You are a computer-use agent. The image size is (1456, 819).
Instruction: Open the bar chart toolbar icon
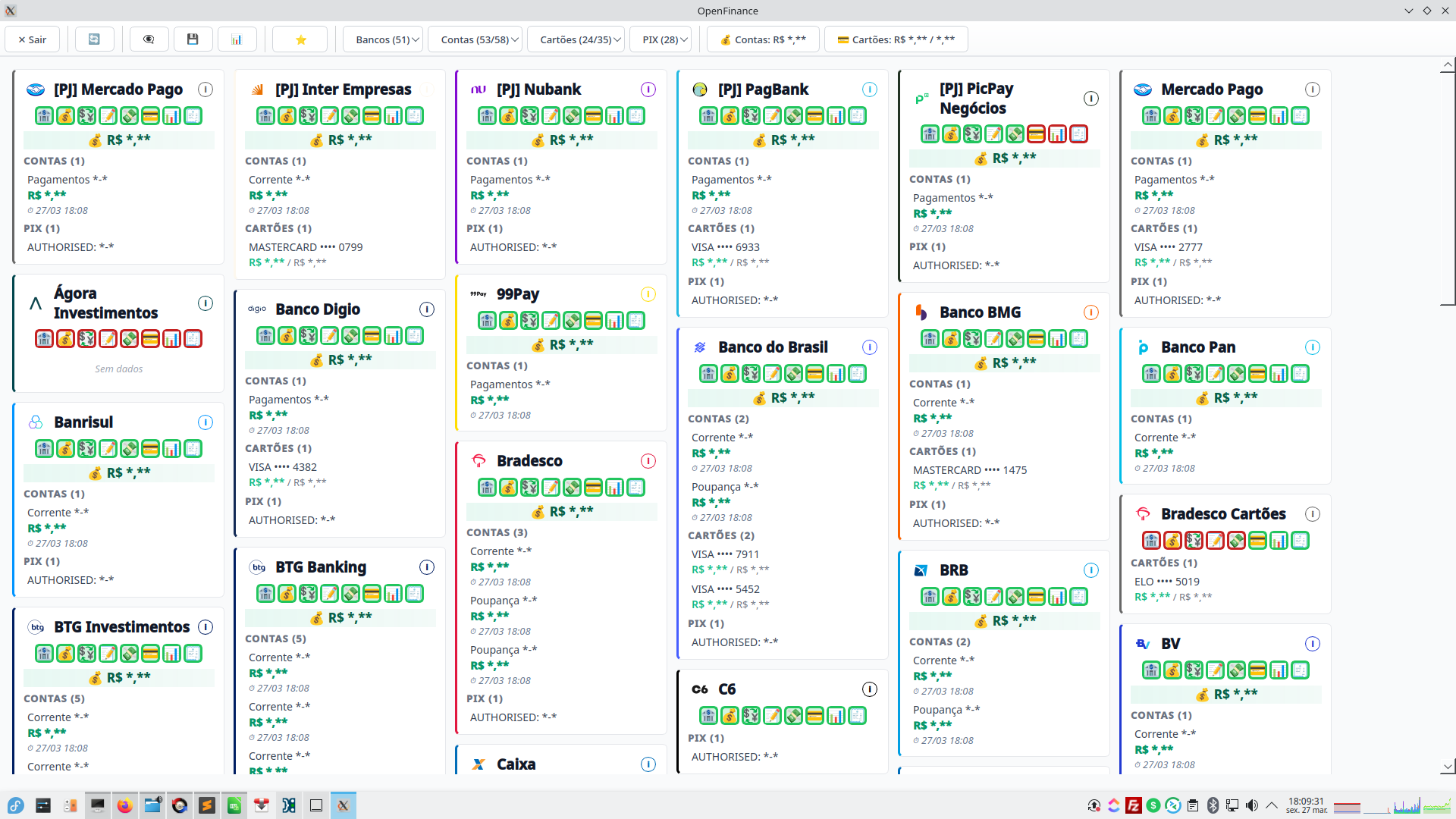point(237,39)
